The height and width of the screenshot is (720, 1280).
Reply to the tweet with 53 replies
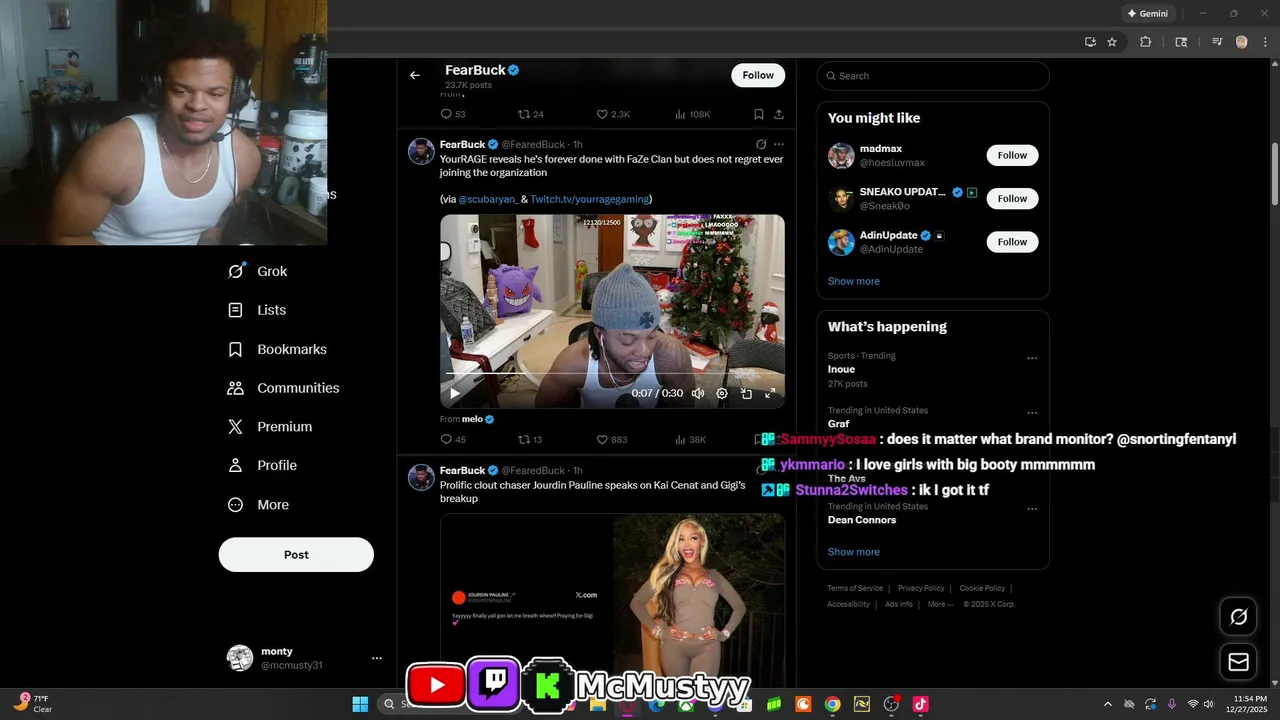pos(453,114)
